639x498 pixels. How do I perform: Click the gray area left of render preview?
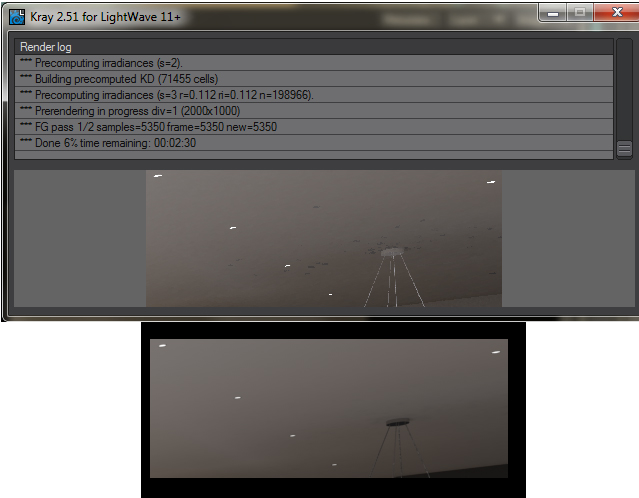point(80,238)
